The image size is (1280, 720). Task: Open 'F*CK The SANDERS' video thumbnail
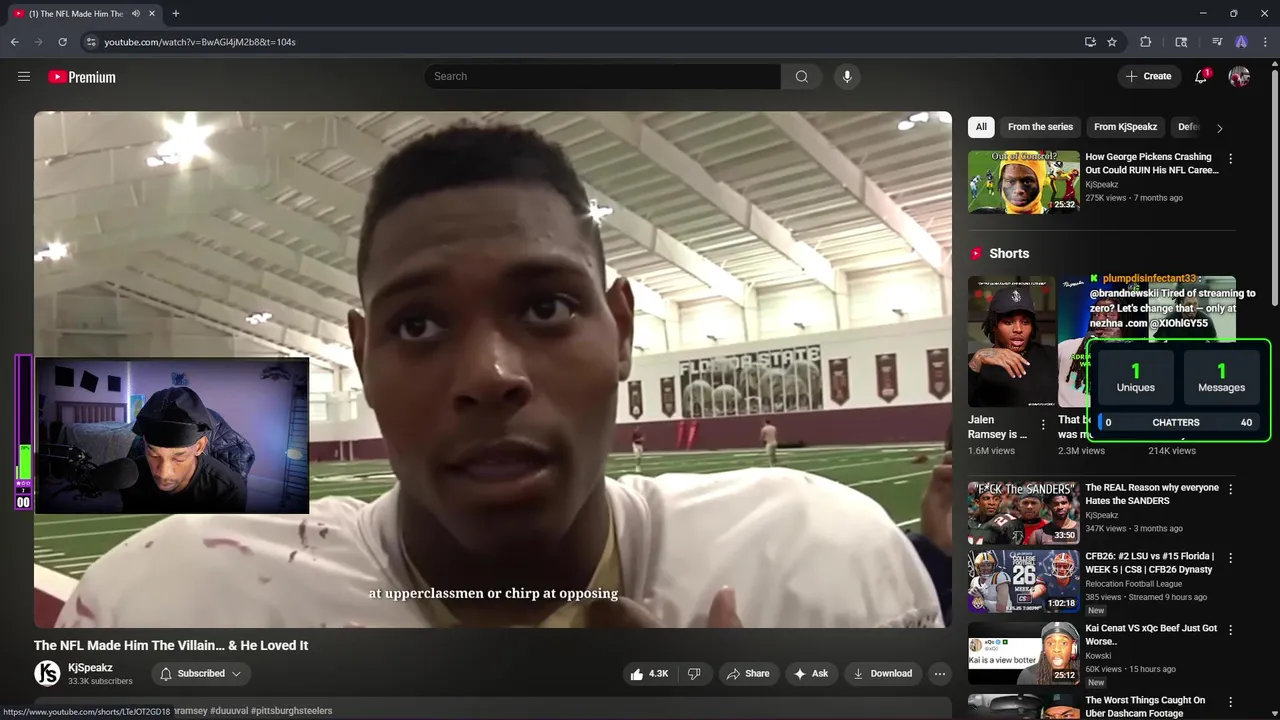coord(1023,513)
